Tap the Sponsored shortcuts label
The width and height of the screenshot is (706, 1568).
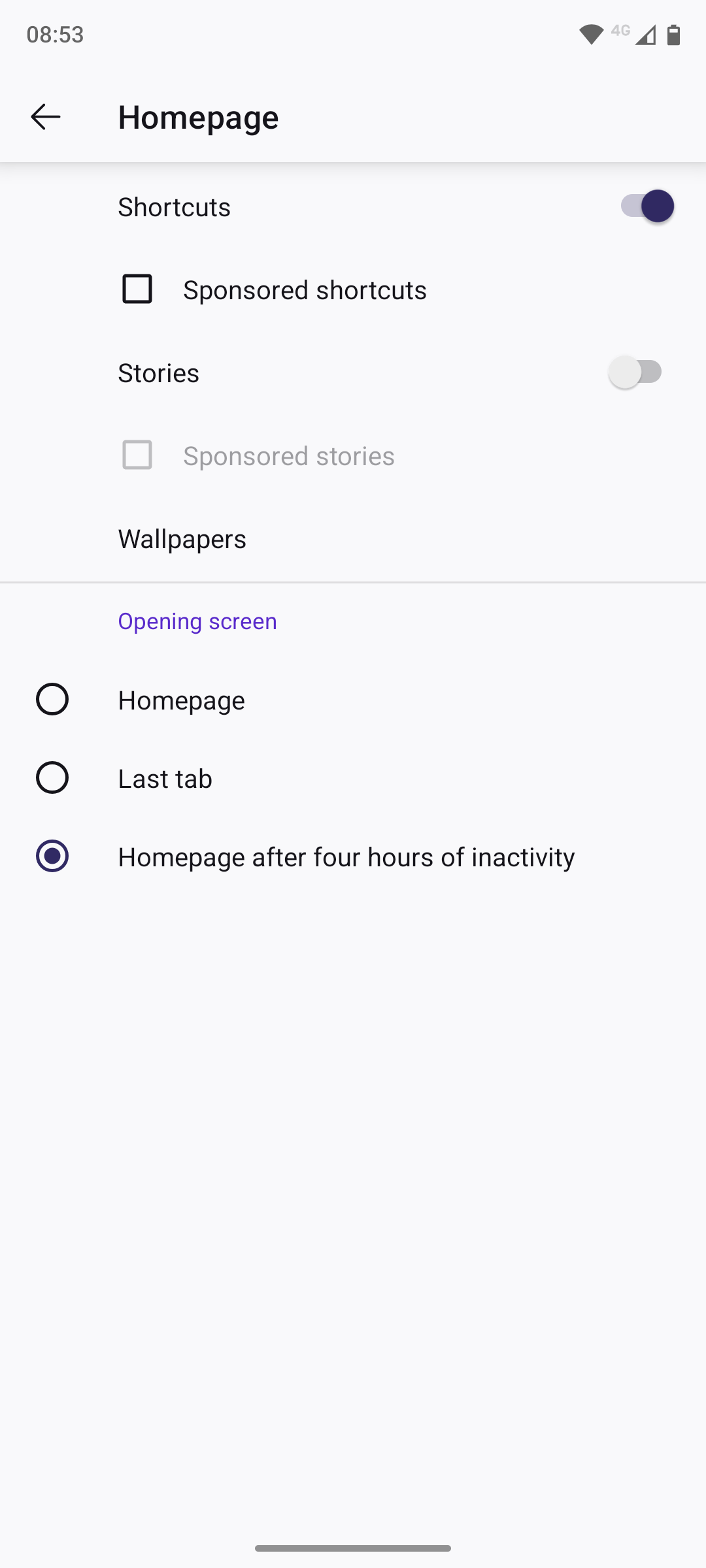click(x=305, y=290)
